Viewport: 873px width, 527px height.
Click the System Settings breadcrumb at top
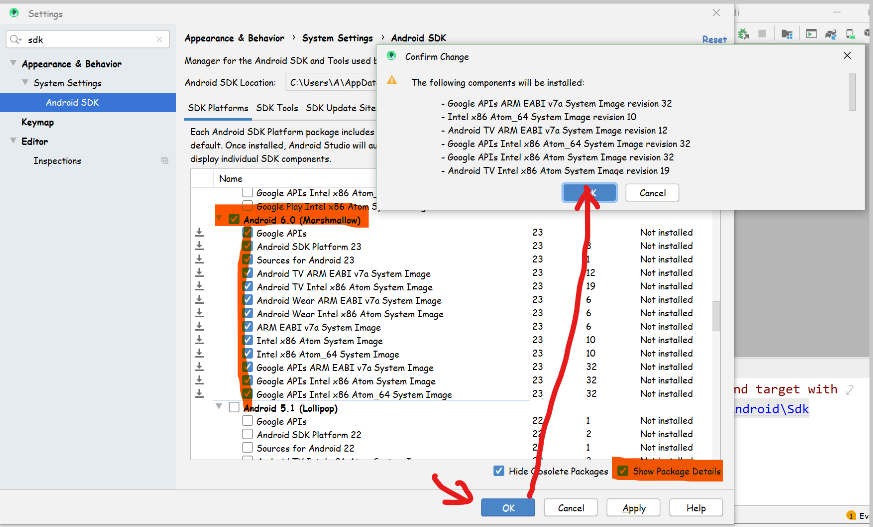point(337,38)
